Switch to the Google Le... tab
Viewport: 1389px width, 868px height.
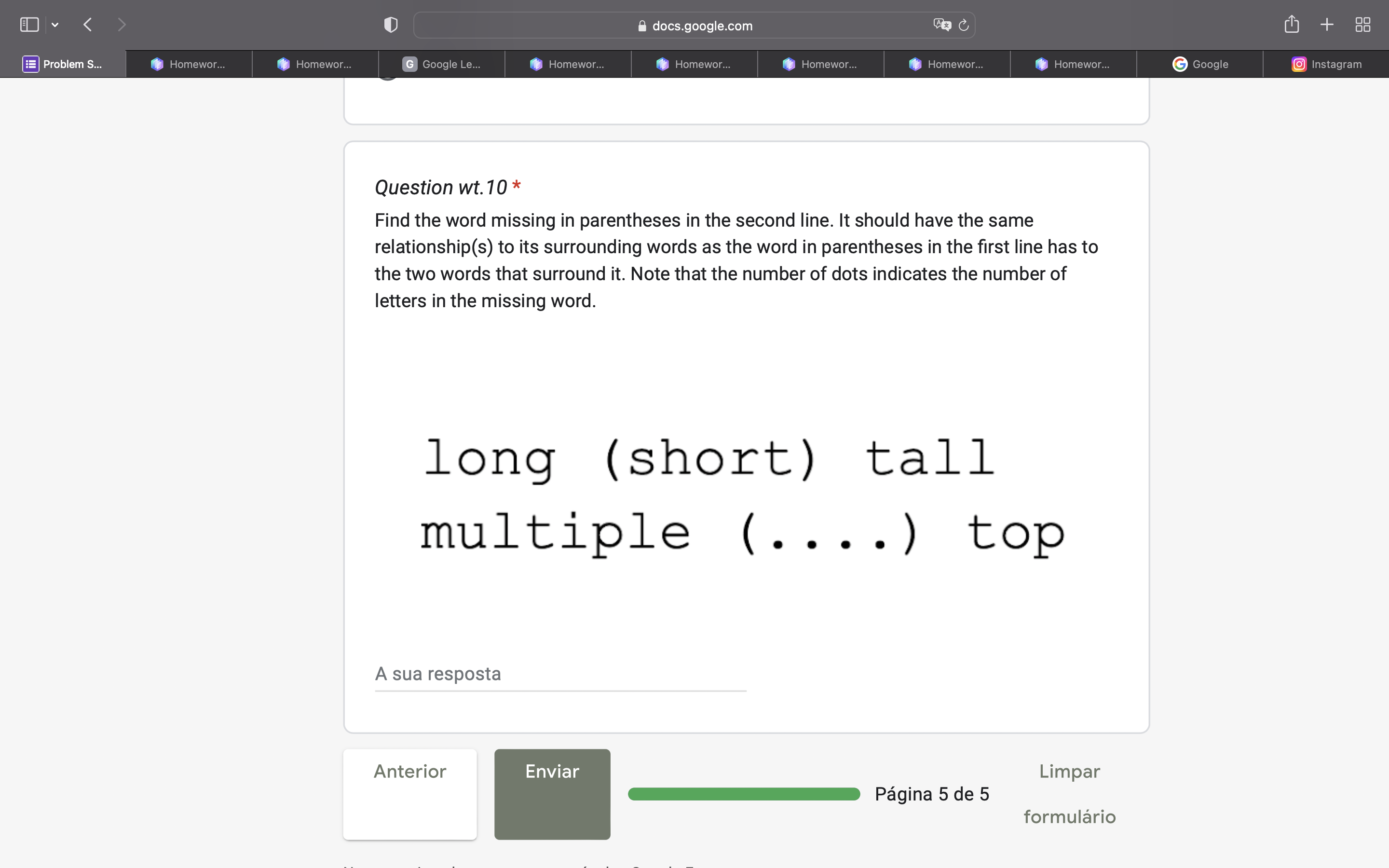442,64
